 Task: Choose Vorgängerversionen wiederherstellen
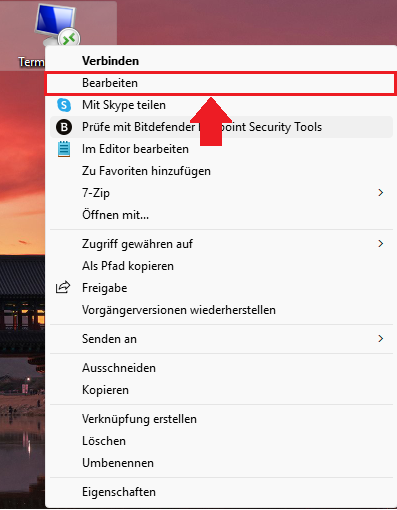179,310
